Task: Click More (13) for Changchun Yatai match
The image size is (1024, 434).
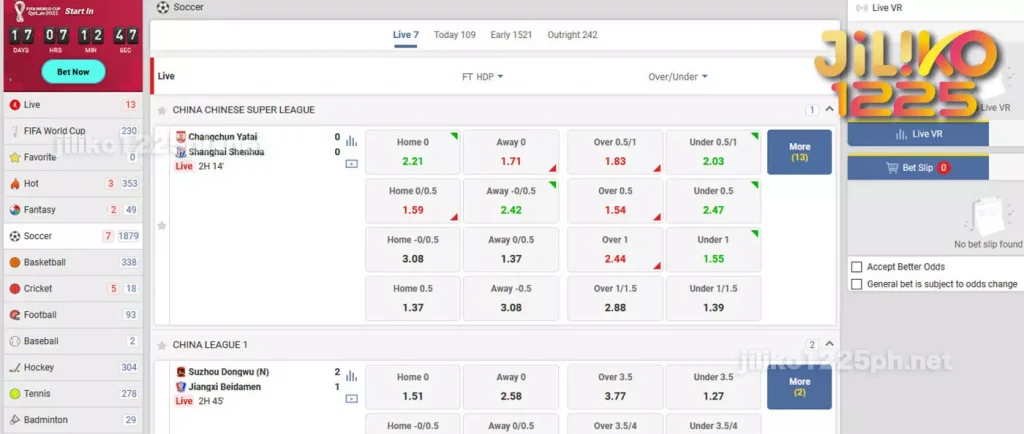Action: [799, 152]
